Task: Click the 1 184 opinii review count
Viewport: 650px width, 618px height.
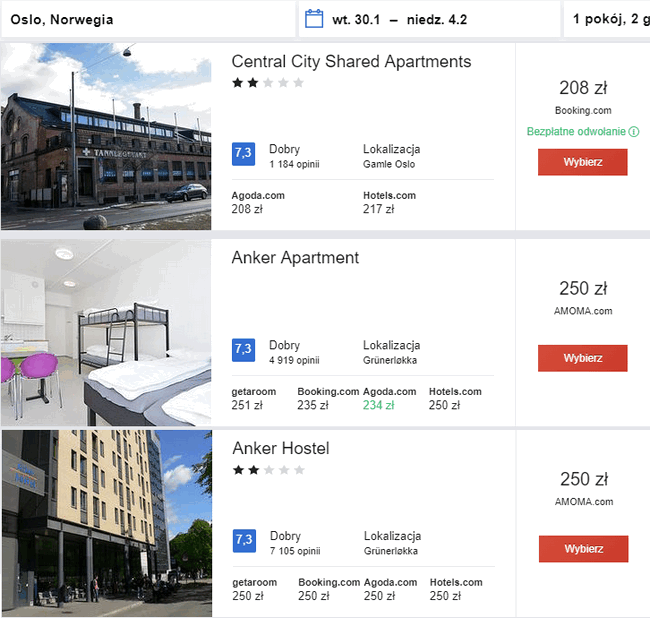Action: pyautogui.click(x=294, y=164)
